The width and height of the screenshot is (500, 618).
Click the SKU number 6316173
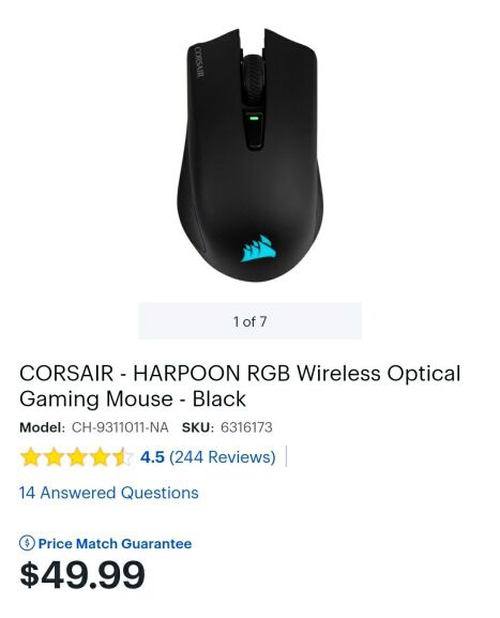[246, 427]
